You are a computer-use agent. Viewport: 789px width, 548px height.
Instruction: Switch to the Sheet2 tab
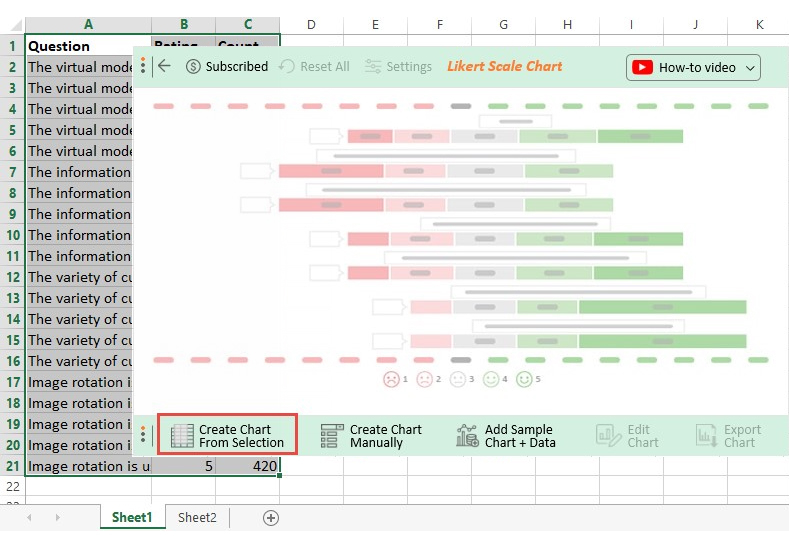coord(197,517)
